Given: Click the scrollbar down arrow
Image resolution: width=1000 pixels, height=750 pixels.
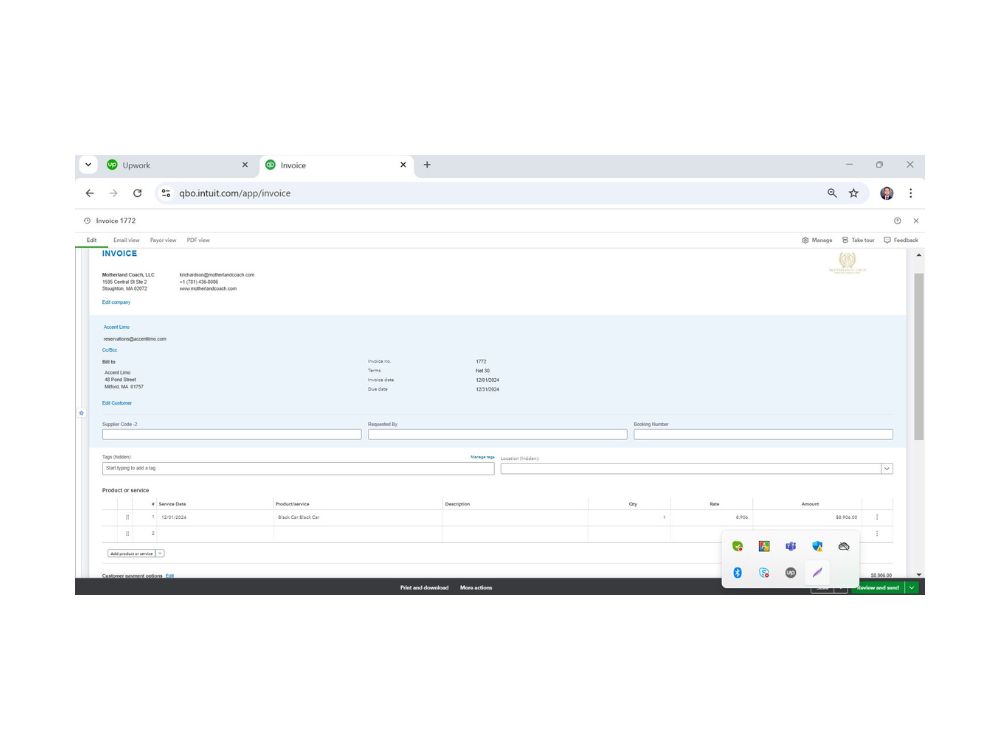Looking at the screenshot, I should point(919,575).
